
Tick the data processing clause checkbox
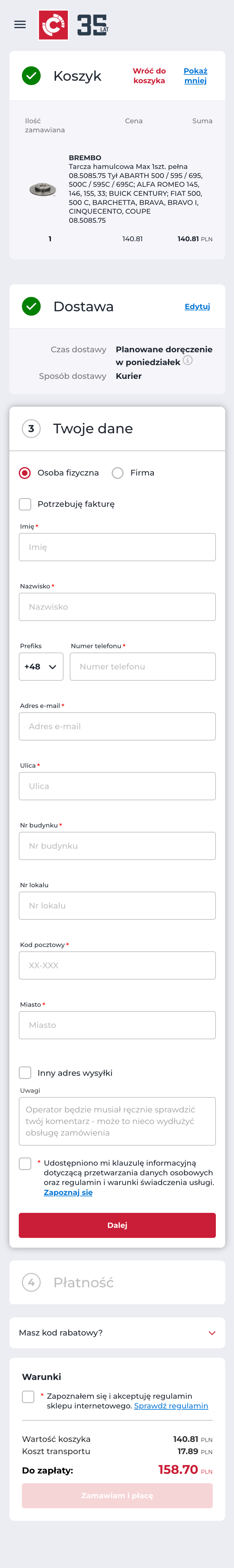pos(25,1163)
